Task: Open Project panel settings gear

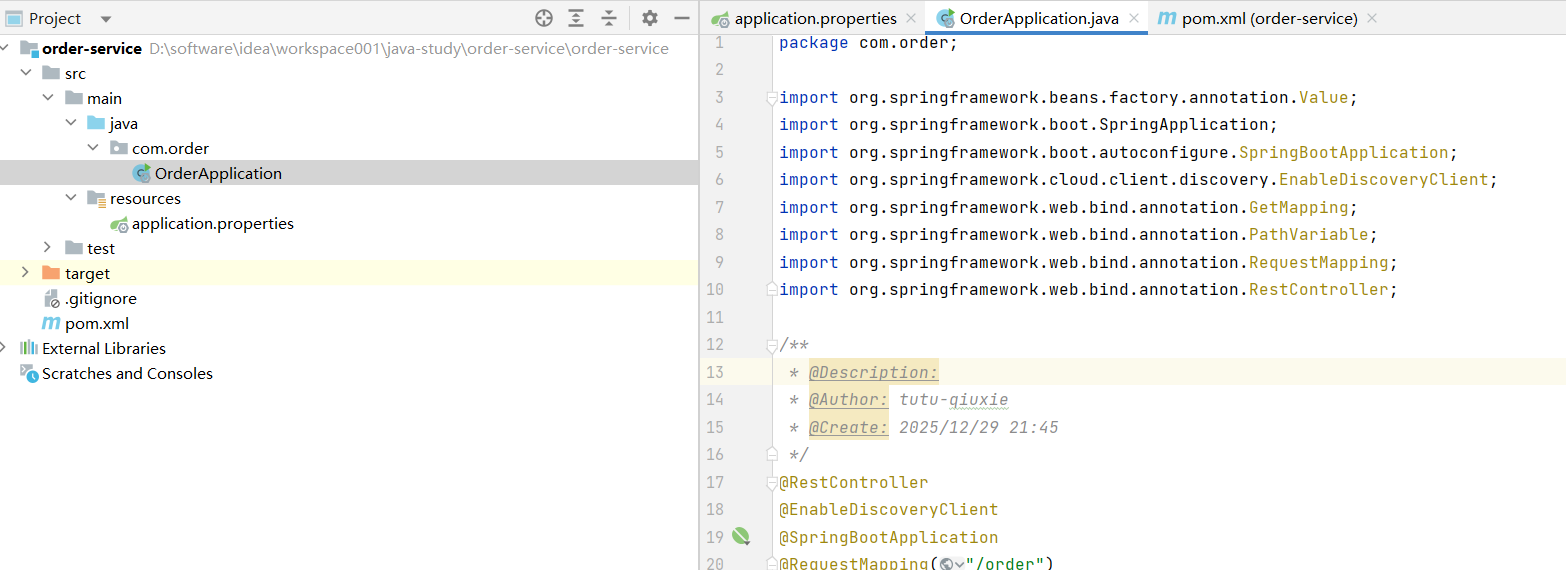Action: click(x=650, y=18)
